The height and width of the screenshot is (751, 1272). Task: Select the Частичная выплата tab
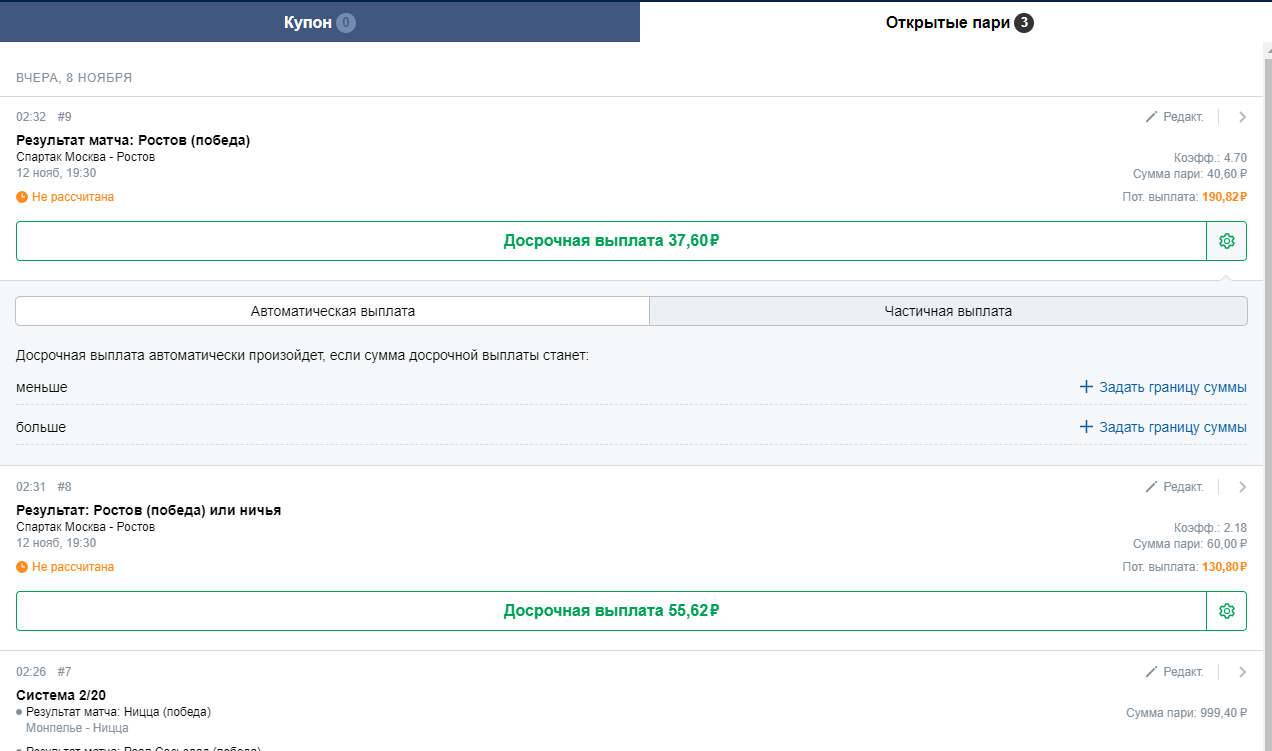[x=948, y=311]
